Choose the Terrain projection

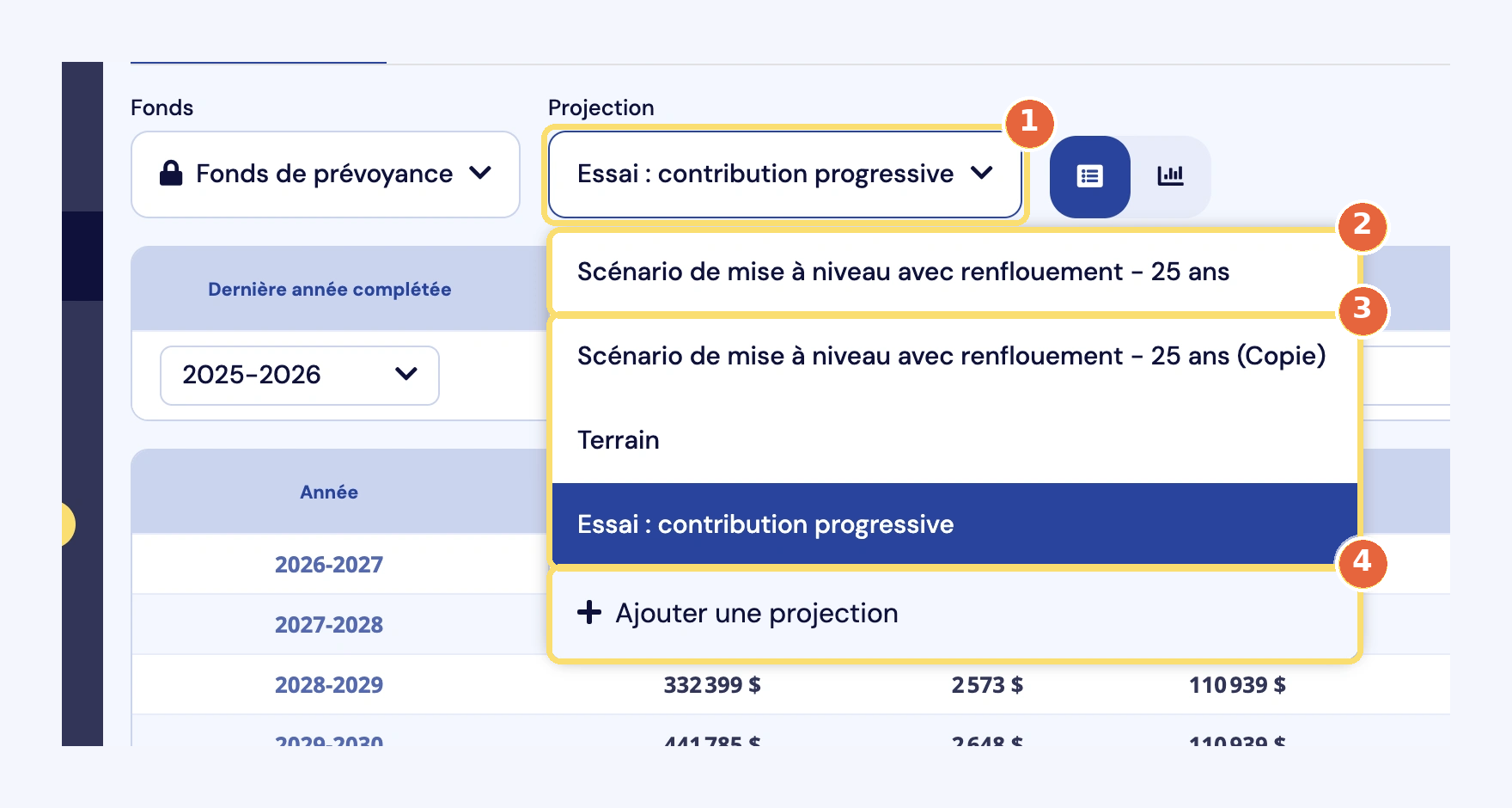pyautogui.click(x=954, y=440)
